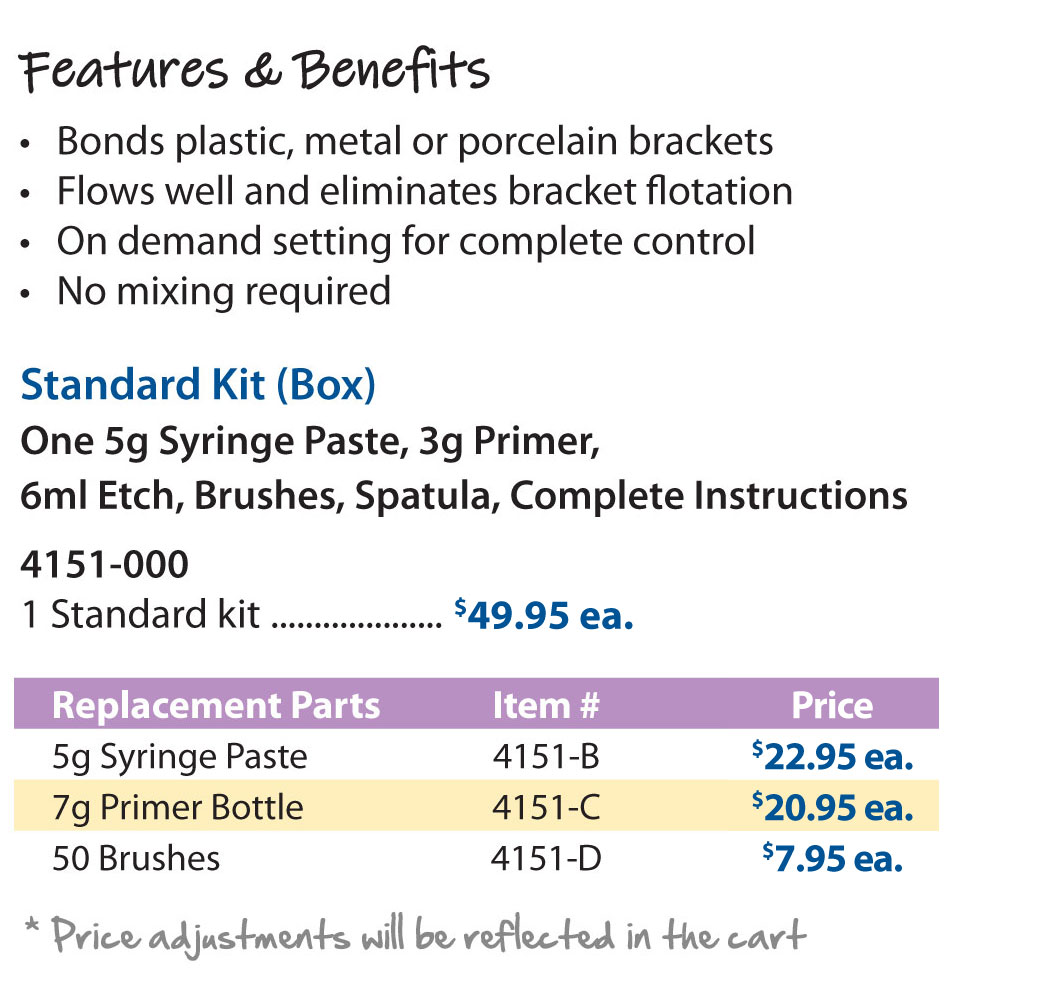The height and width of the screenshot is (997, 1052).
Task: Click the $7.95 ea. price
Action: (832, 858)
